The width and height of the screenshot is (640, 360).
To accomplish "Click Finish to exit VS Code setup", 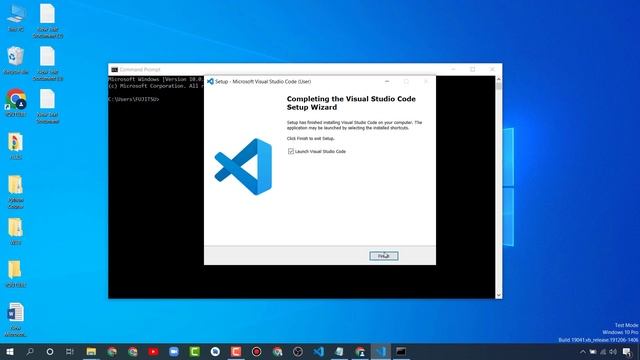I will point(384,256).
